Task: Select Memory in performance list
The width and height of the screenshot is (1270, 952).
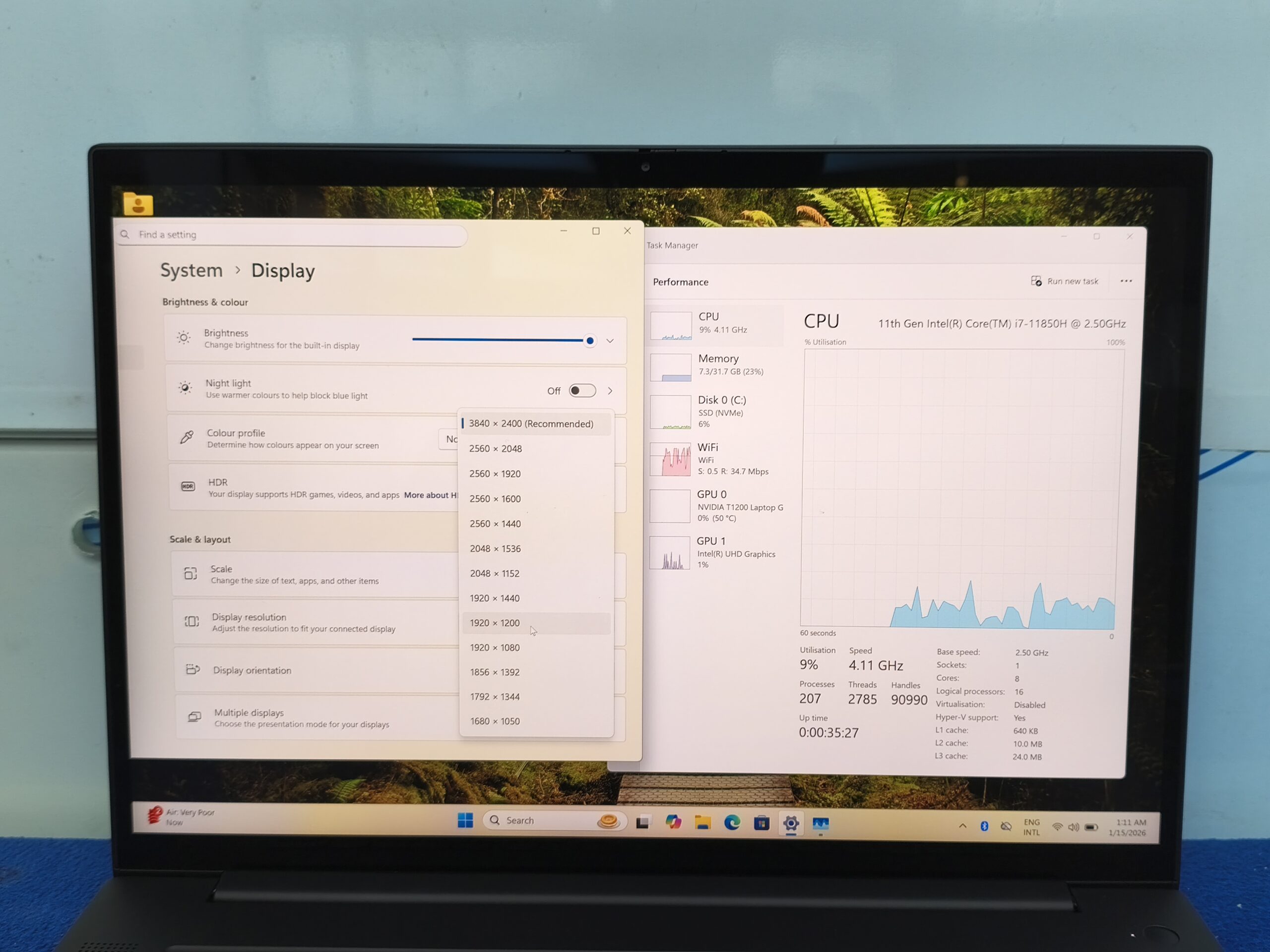Action: (x=718, y=365)
